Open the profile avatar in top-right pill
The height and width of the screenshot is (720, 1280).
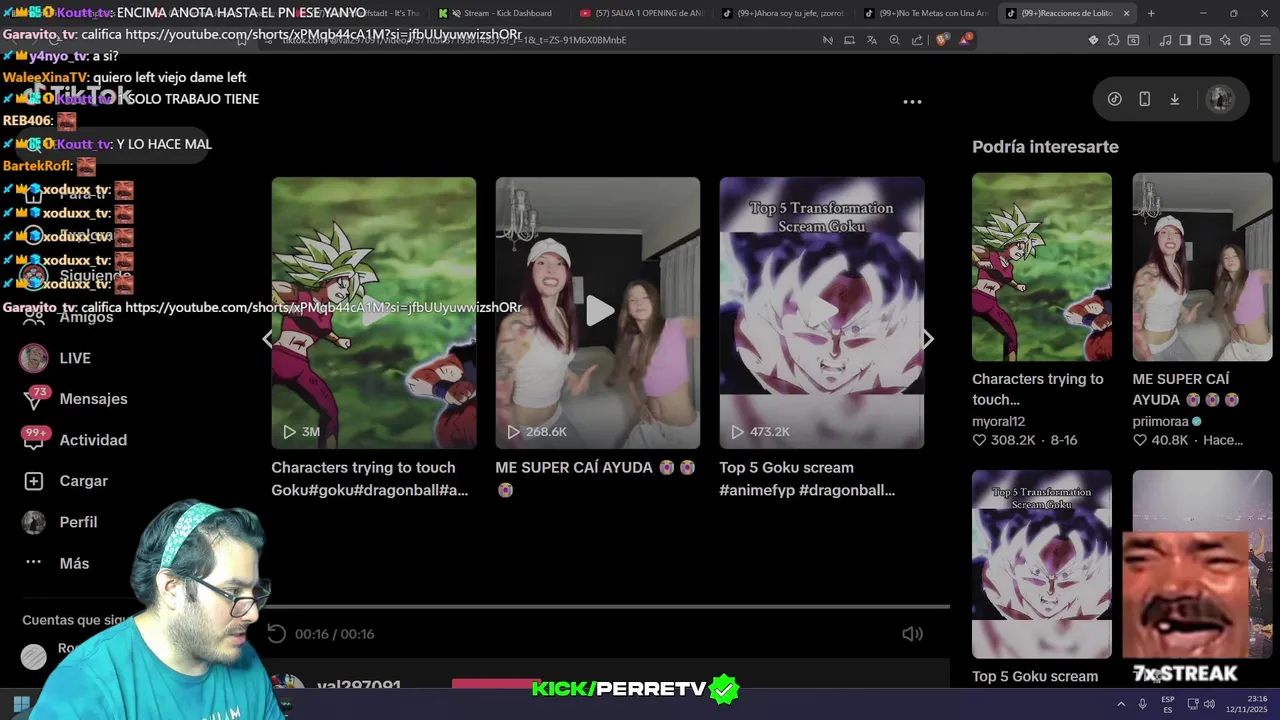1219,99
